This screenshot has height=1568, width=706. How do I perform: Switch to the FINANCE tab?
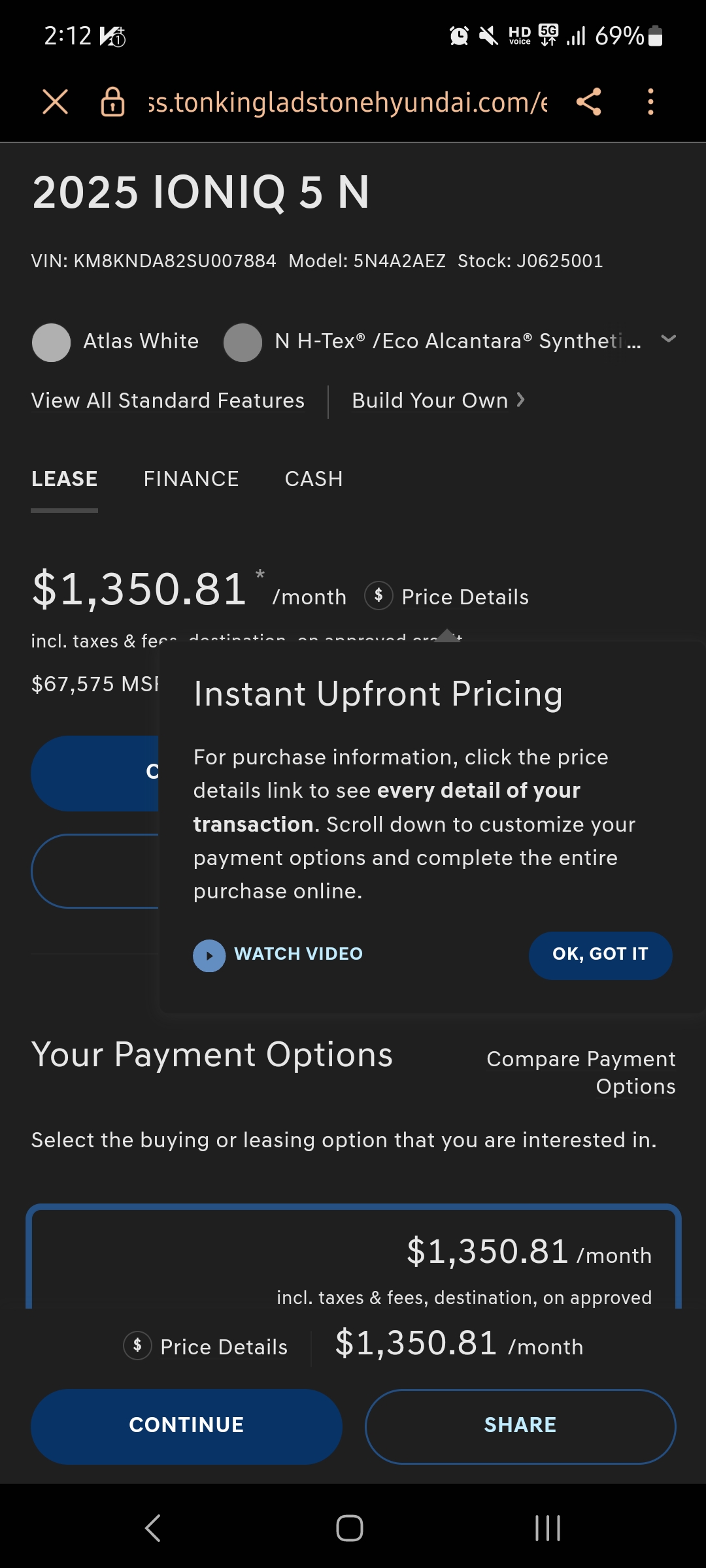pos(192,479)
